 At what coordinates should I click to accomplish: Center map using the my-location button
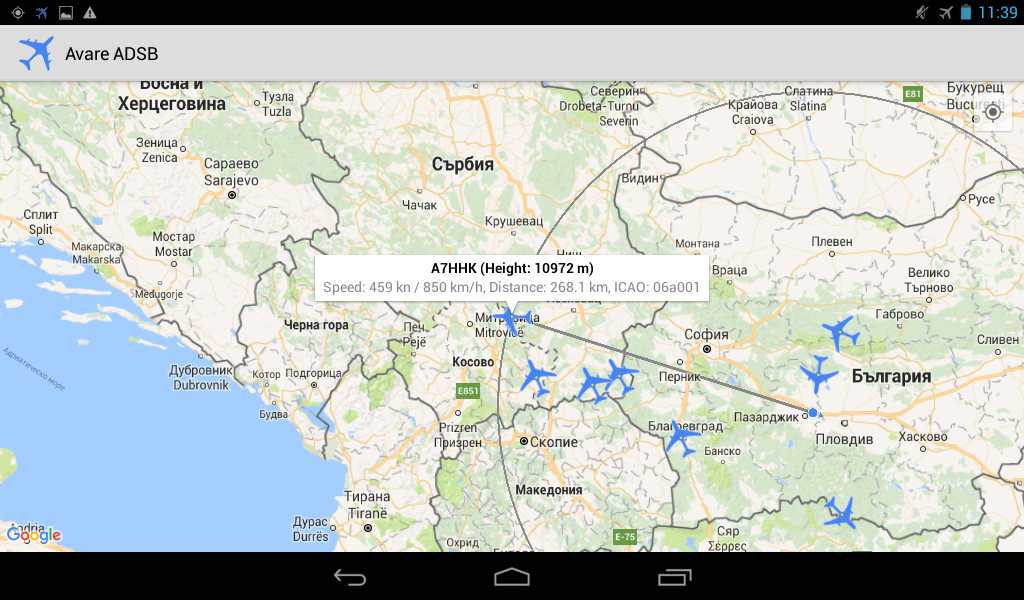(993, 112)
